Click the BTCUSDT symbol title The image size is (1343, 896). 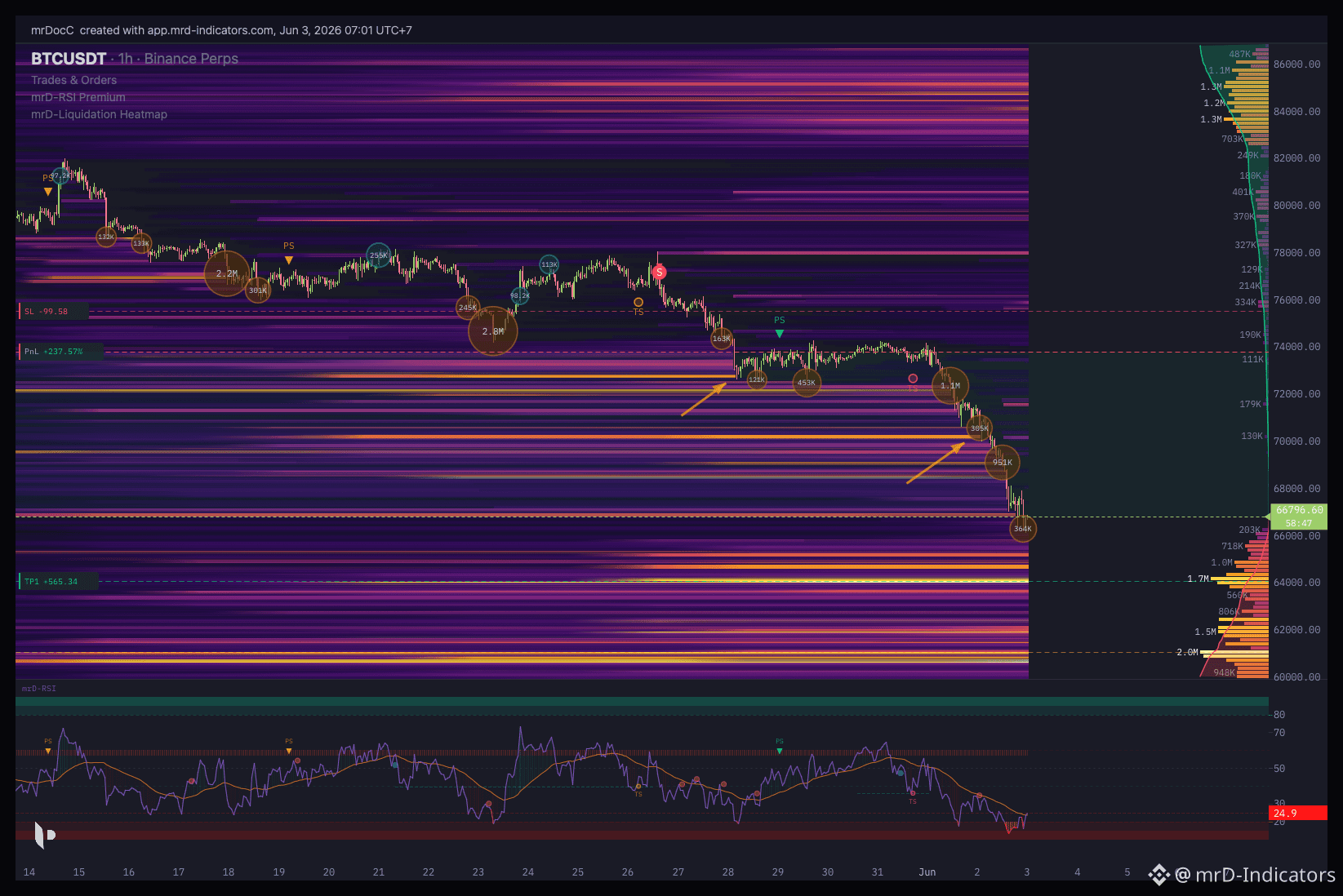pyautogui.click(x=69, y=59)
